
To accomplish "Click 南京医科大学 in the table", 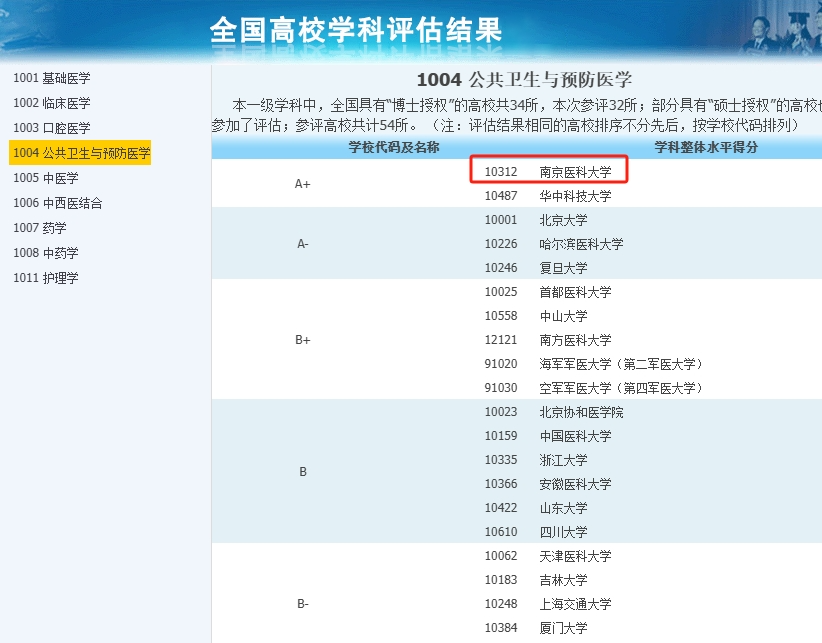I will coord(575,172).
